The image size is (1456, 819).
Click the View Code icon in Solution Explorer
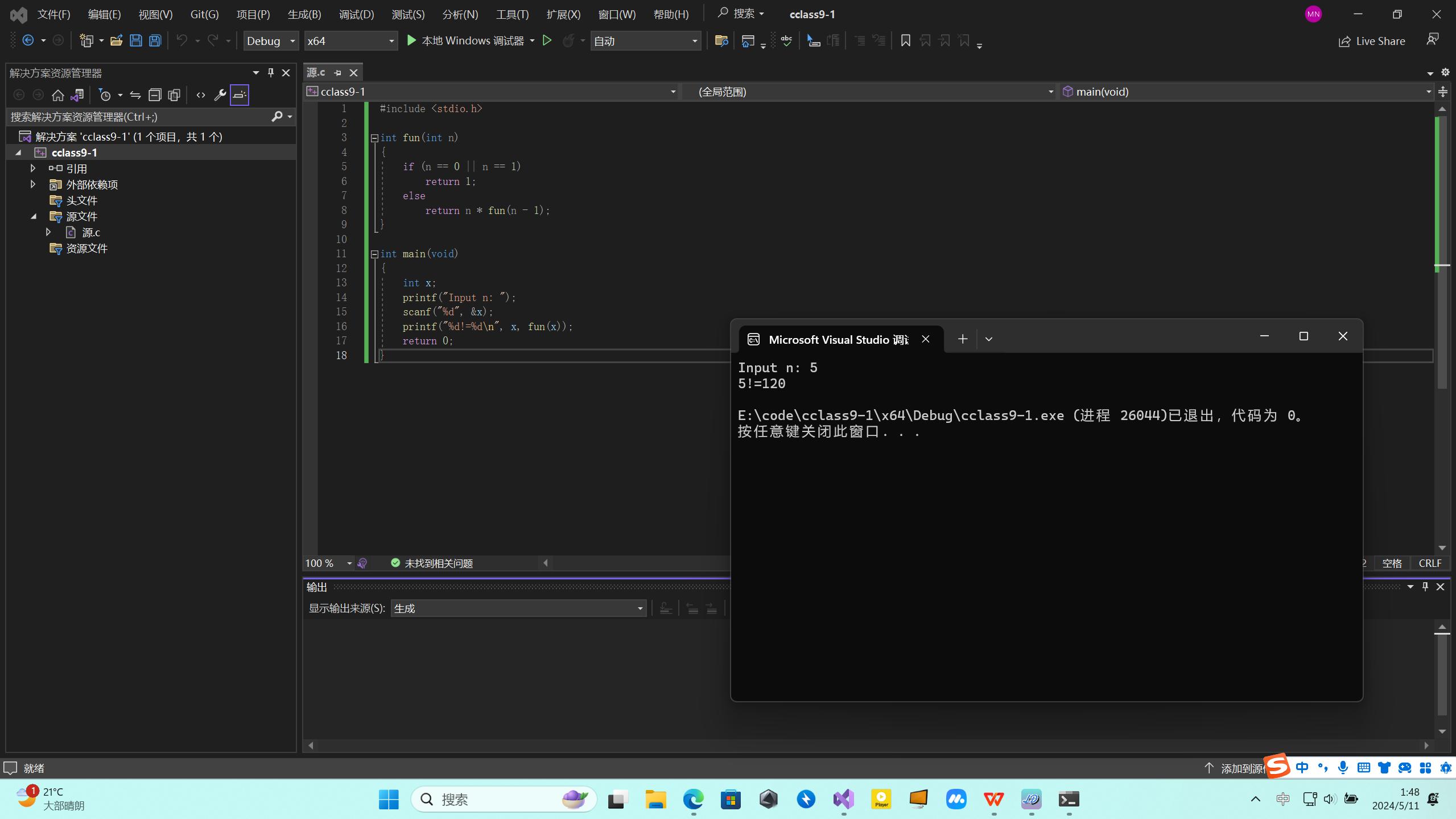point(201,95)
